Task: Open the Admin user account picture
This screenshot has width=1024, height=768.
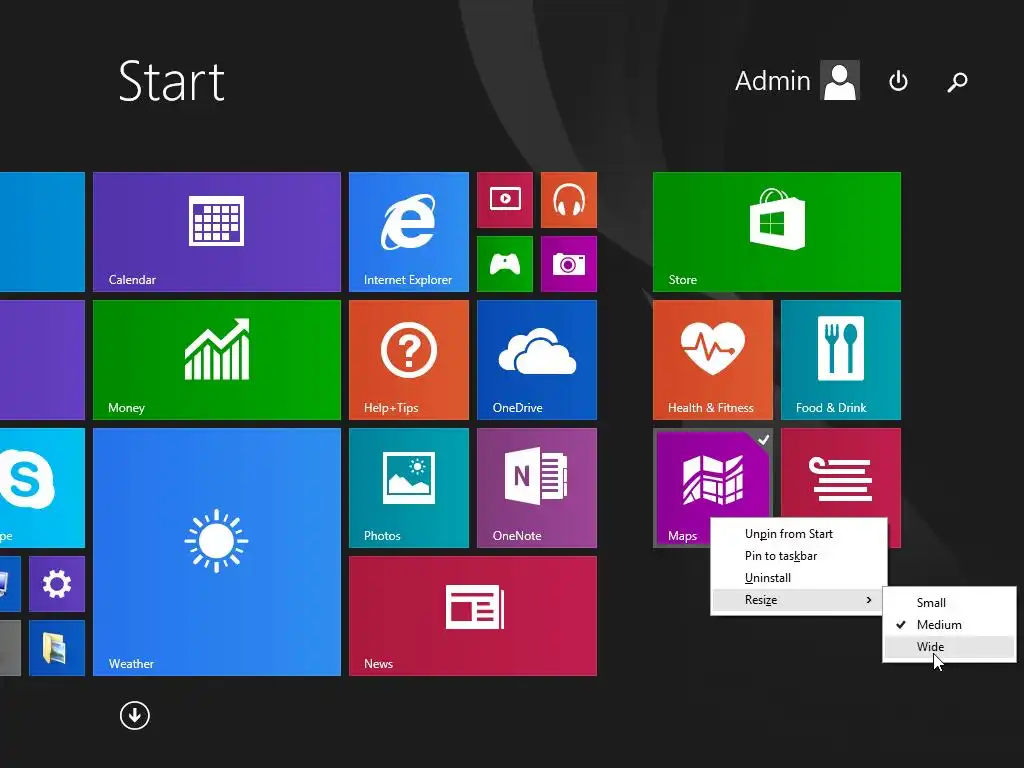Action: [x=840, y=80]
